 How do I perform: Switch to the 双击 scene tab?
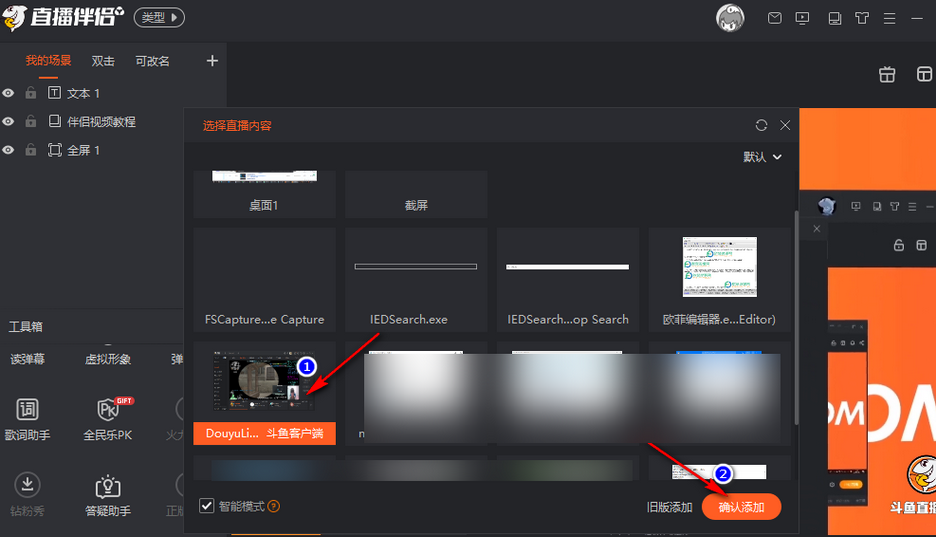pyautogui.click(x=103, y=61)
